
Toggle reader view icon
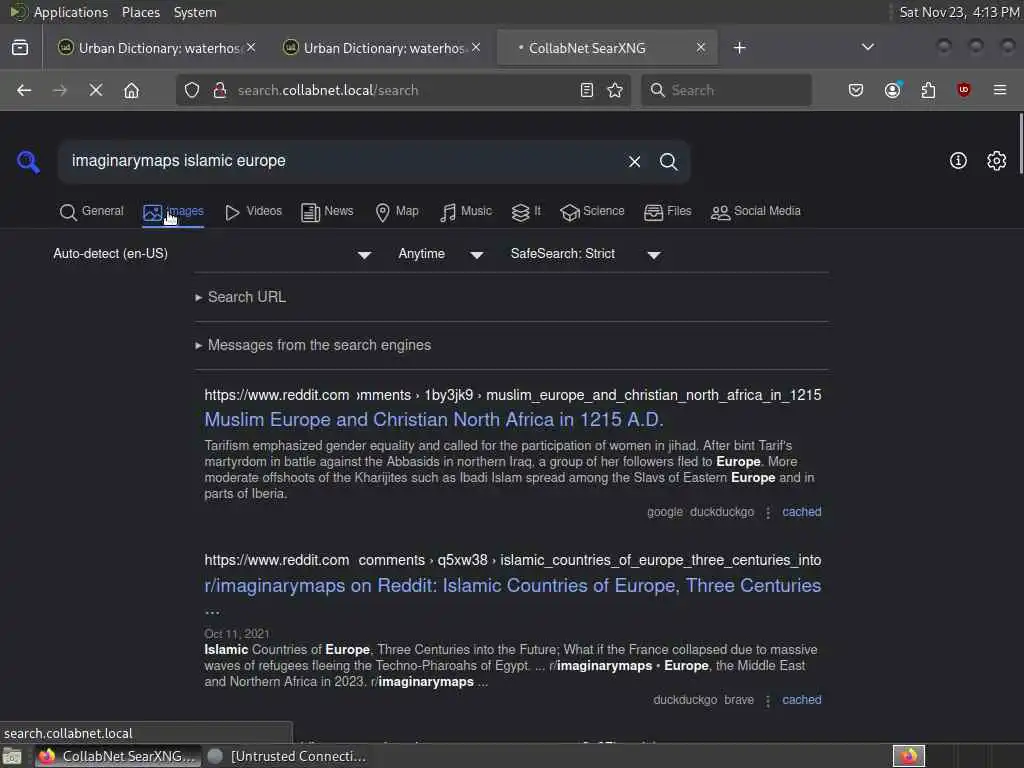(x=586, y=90)
